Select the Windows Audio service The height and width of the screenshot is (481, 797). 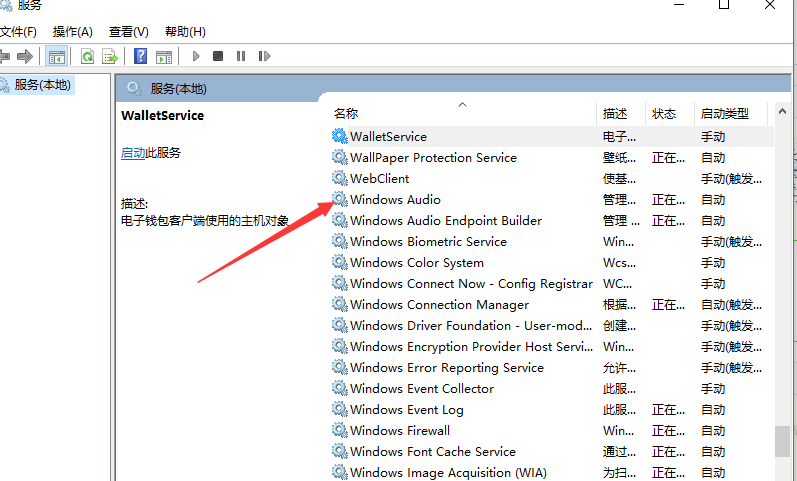[x=552, y=200]
